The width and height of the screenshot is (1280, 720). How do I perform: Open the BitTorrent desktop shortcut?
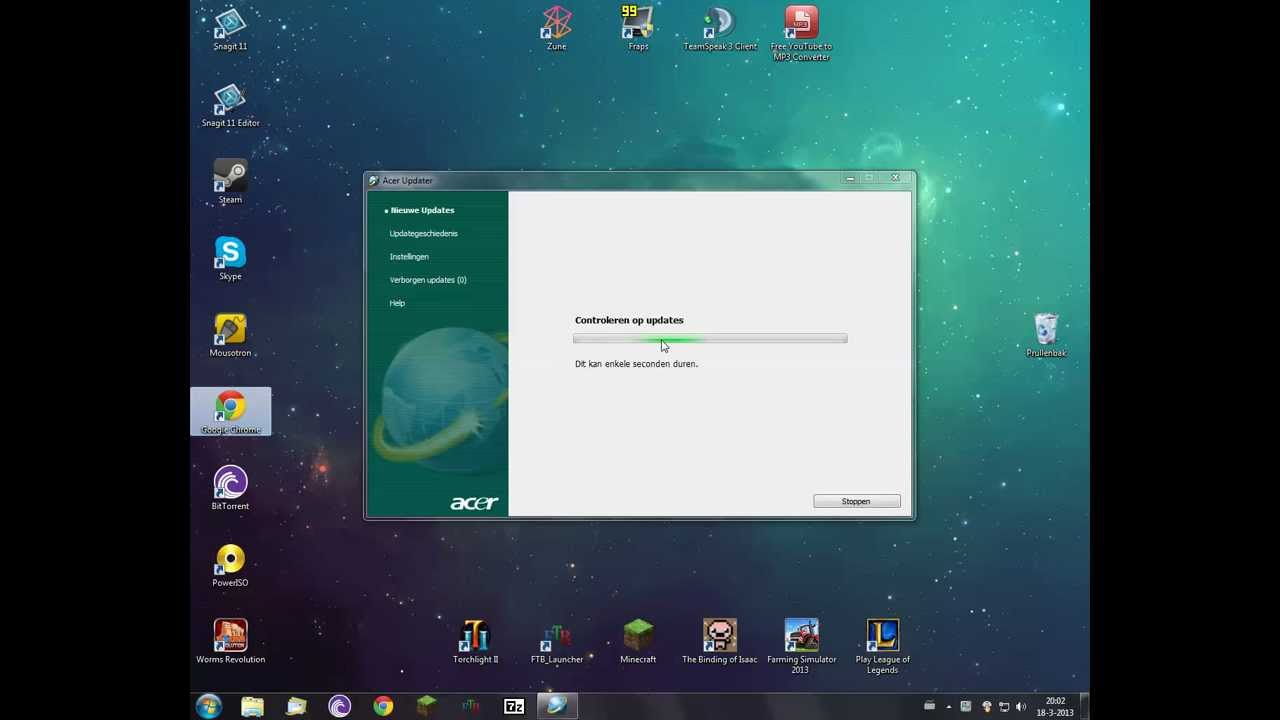pyautogui.click(x=230, y=489)
